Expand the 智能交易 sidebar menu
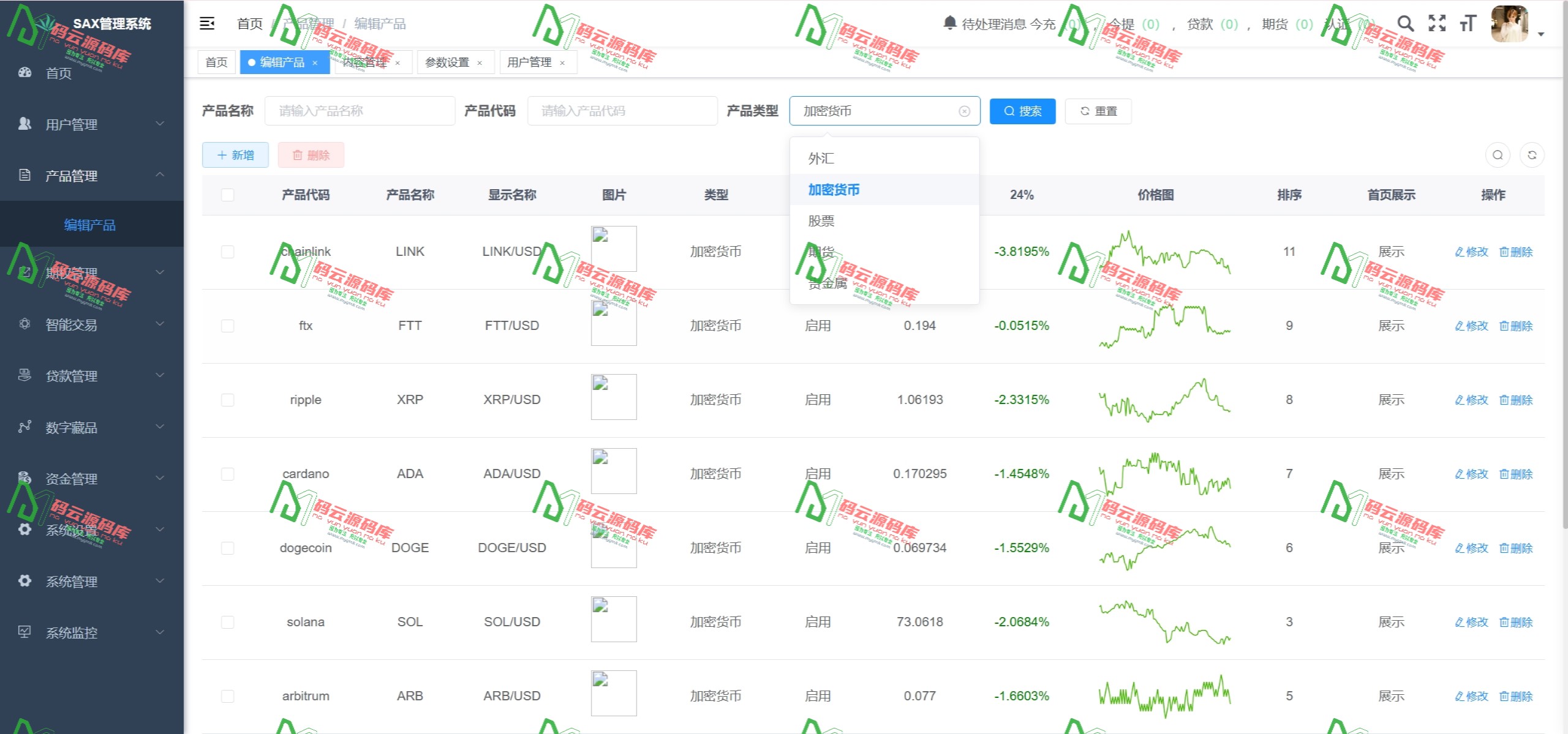The image size is (1568, 734). (92, 324)
